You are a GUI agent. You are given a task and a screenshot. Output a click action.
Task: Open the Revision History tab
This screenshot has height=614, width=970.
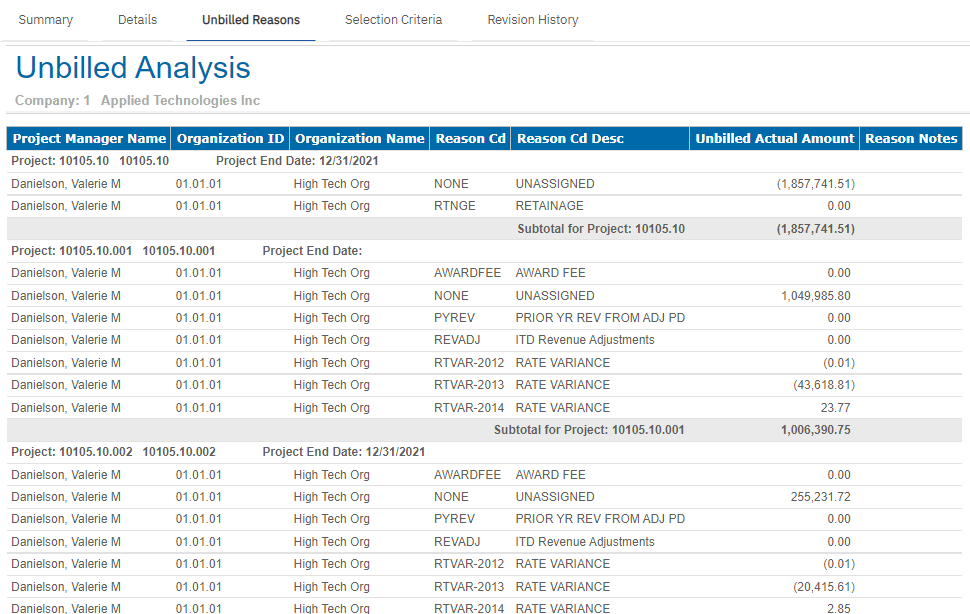tap(532, 20)
